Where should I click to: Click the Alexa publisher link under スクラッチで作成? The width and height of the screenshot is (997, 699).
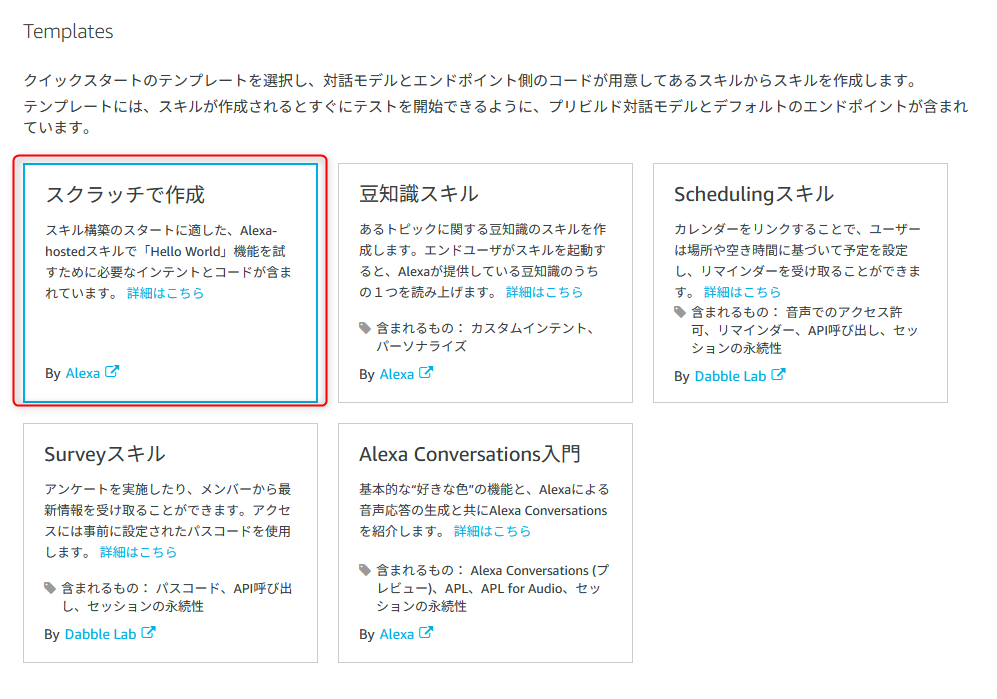[83, 373]
